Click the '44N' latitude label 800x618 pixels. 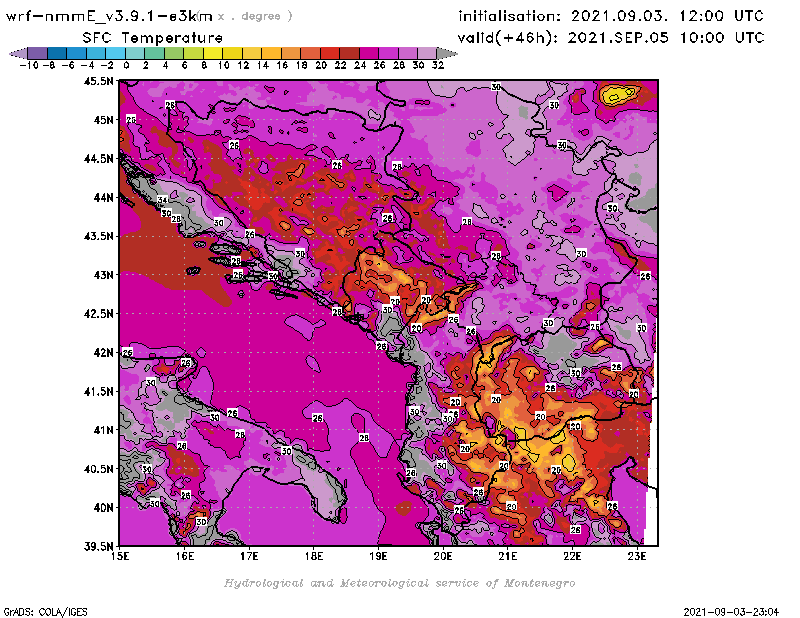click(x=103, y=197)
